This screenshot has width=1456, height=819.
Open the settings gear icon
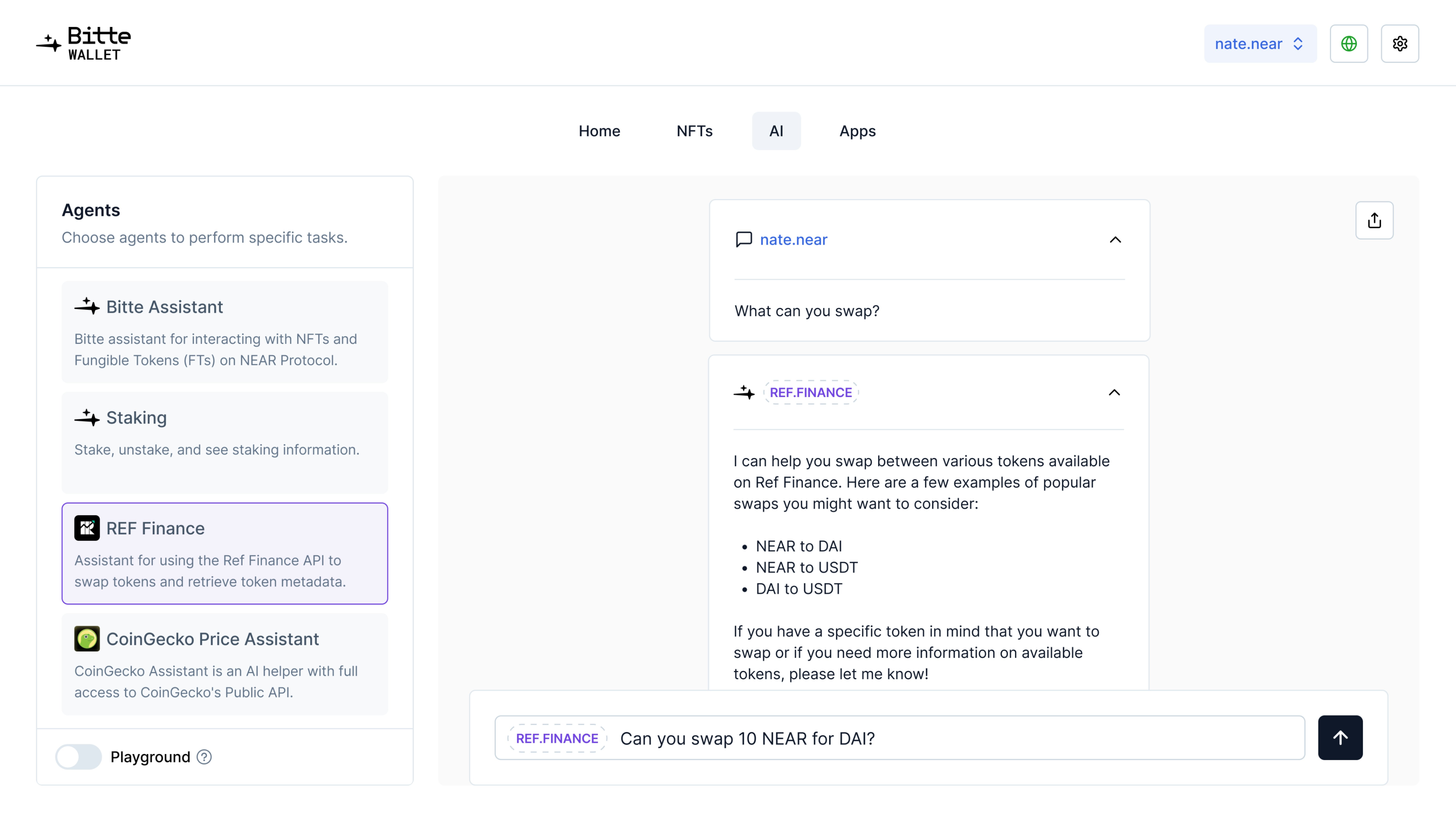1399,43
